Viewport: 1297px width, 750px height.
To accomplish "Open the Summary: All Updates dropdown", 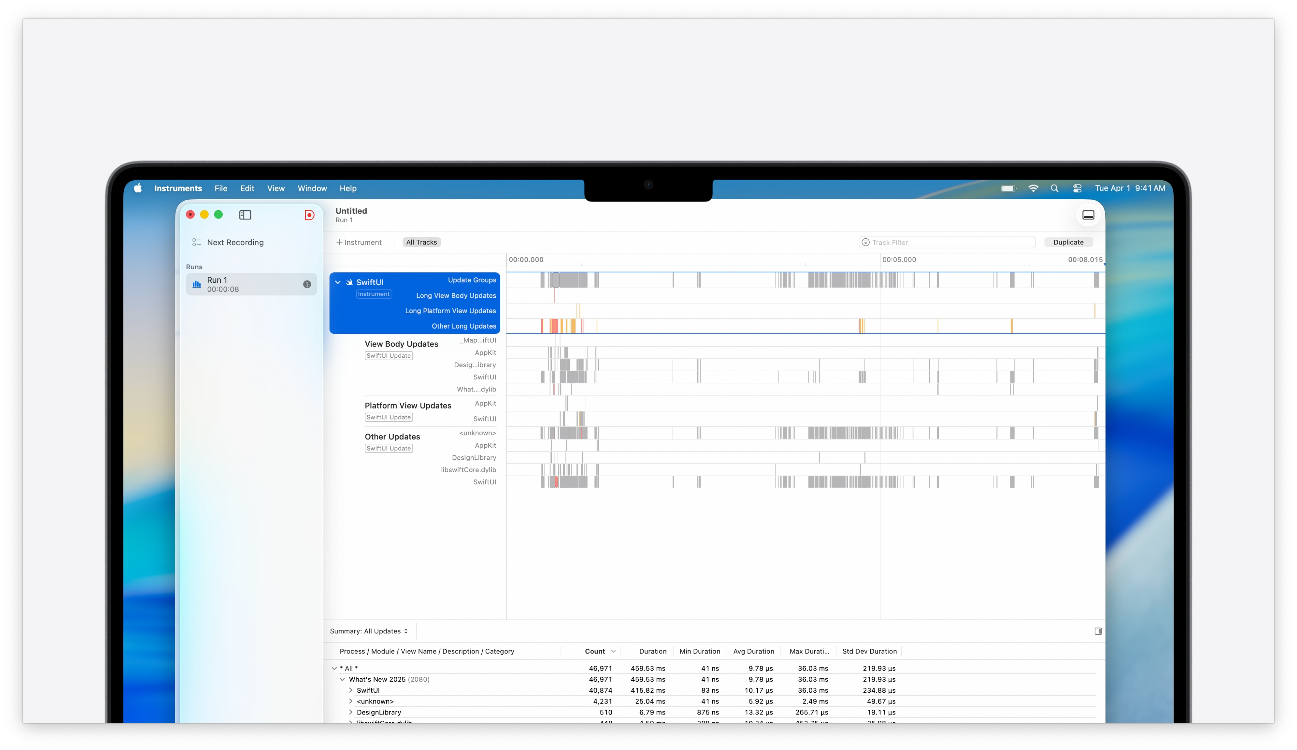I will 369,631.
